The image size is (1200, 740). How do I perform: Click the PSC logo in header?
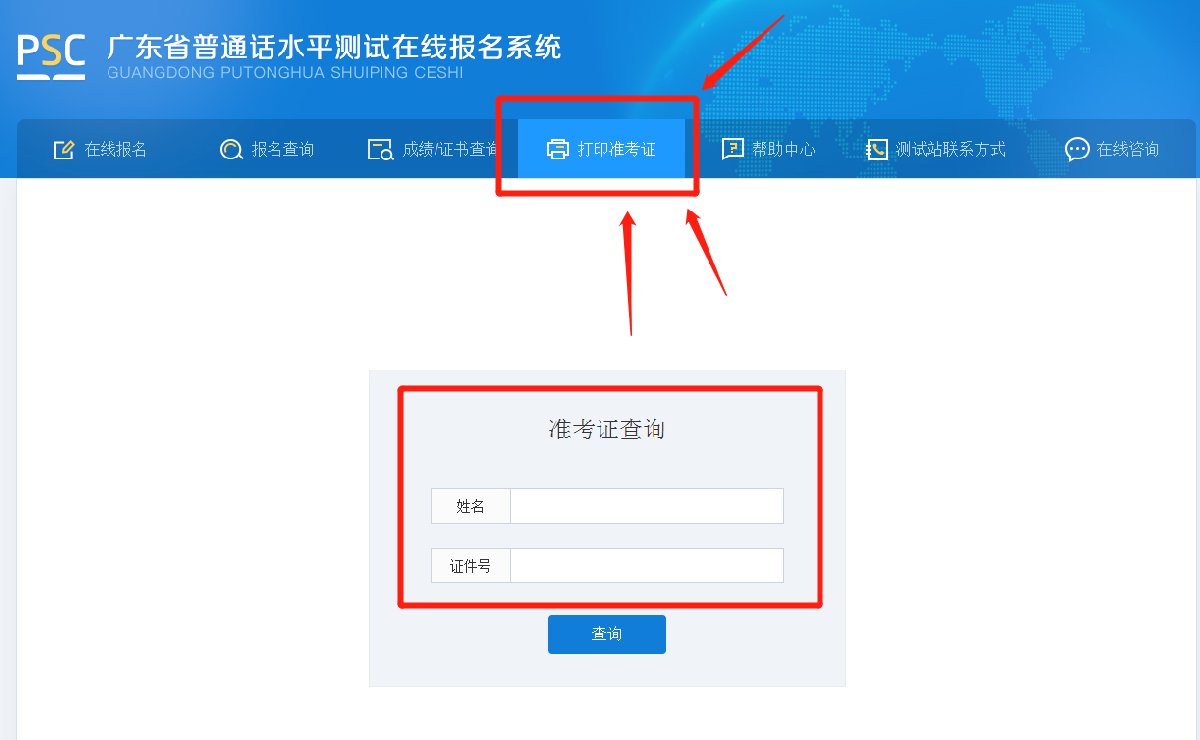click(51, 58)
